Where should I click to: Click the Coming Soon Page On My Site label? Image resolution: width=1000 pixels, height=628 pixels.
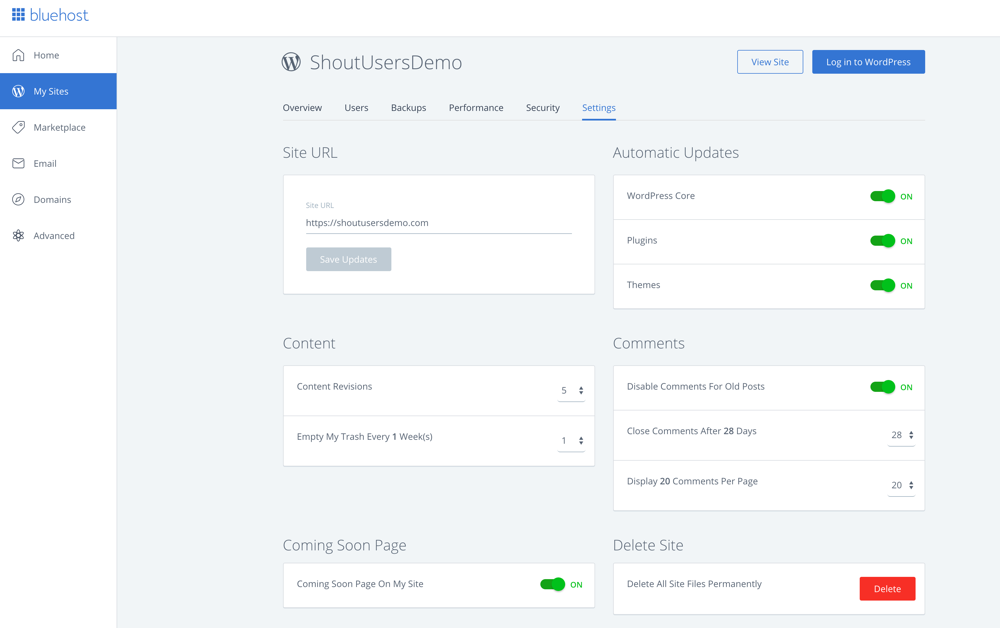click(360, 584)
